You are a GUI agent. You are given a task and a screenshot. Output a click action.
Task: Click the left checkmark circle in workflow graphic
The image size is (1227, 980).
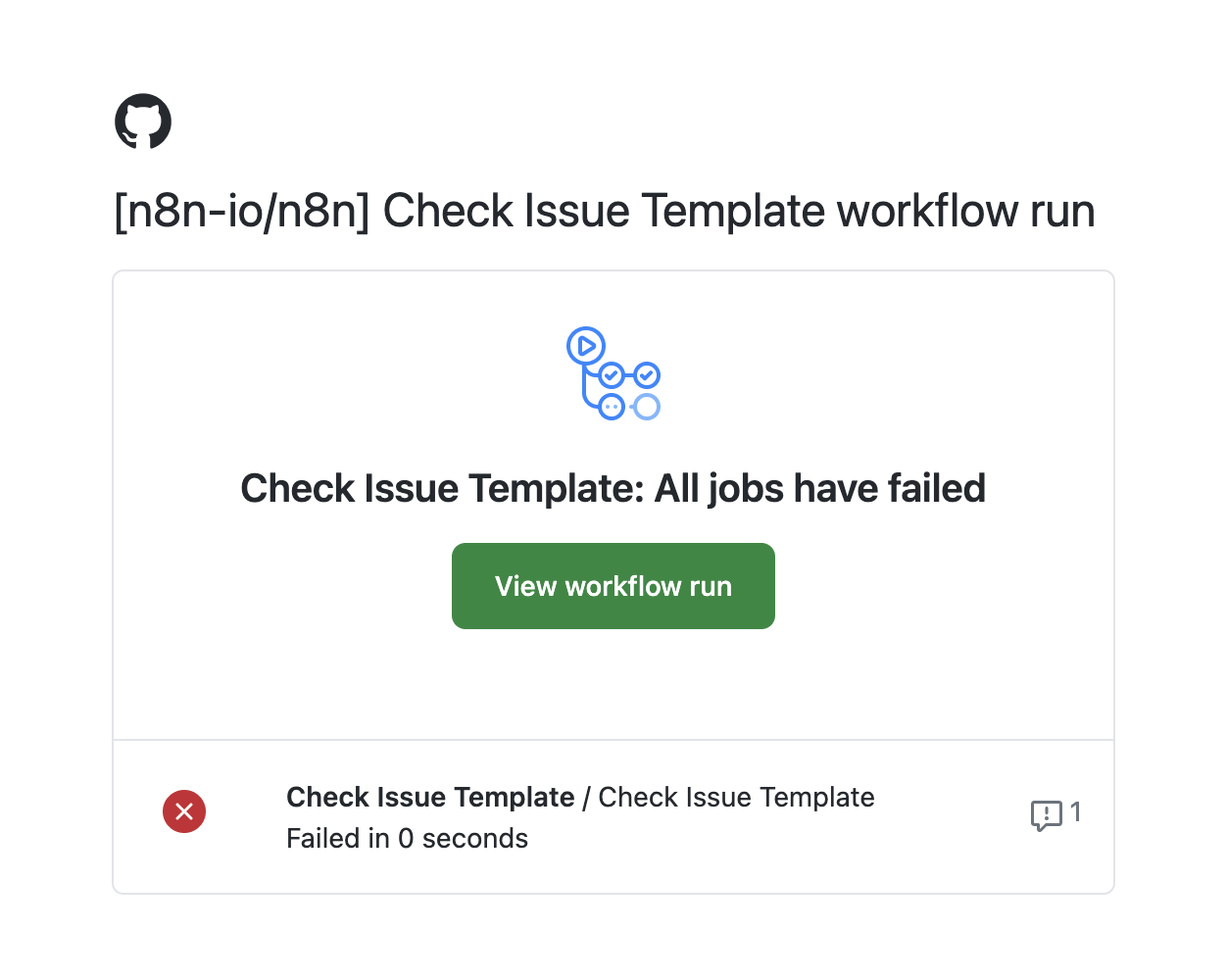tap(612, 375)
